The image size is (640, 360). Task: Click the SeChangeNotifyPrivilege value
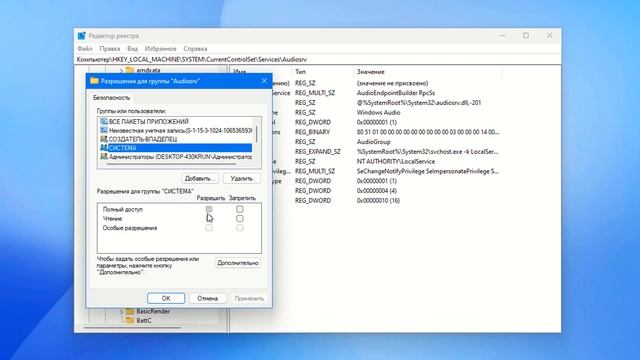click(x=427, y=171)
